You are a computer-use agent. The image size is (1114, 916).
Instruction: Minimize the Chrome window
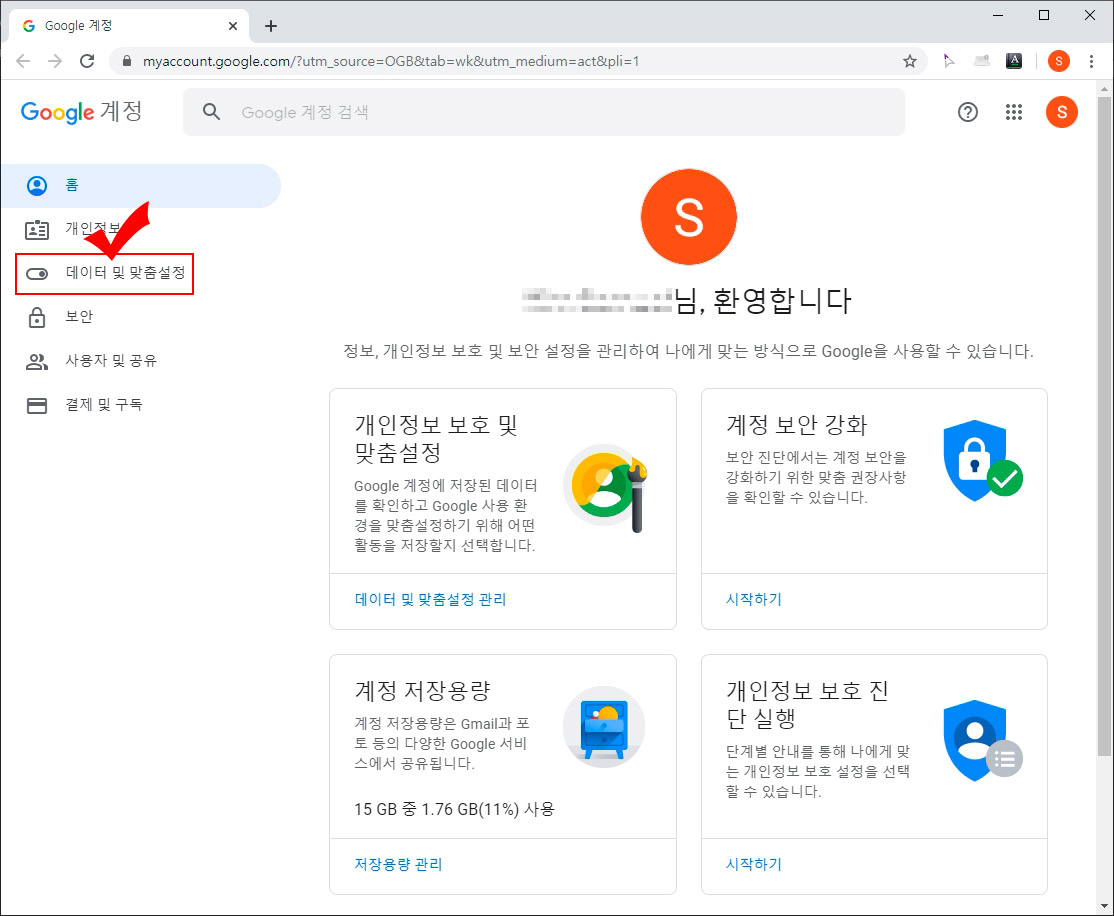[x=998, y=15]
